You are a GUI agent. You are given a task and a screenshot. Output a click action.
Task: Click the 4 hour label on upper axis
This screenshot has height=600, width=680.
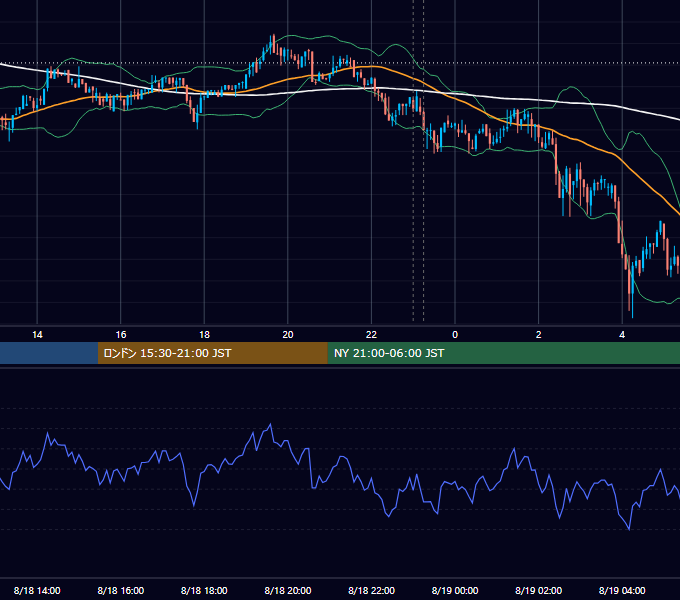pos(622,335)
